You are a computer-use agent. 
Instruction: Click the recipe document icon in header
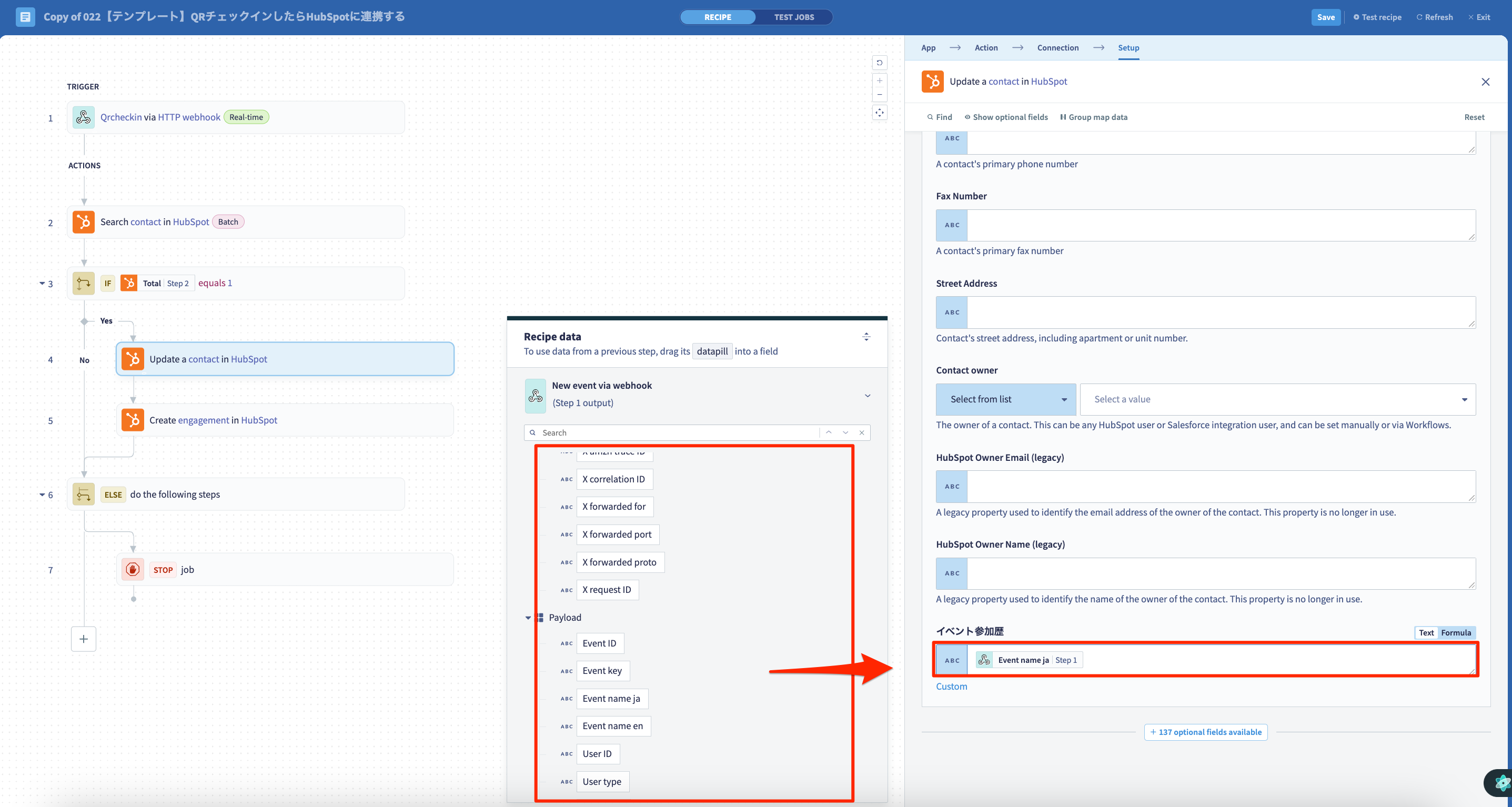pos(25,17)
